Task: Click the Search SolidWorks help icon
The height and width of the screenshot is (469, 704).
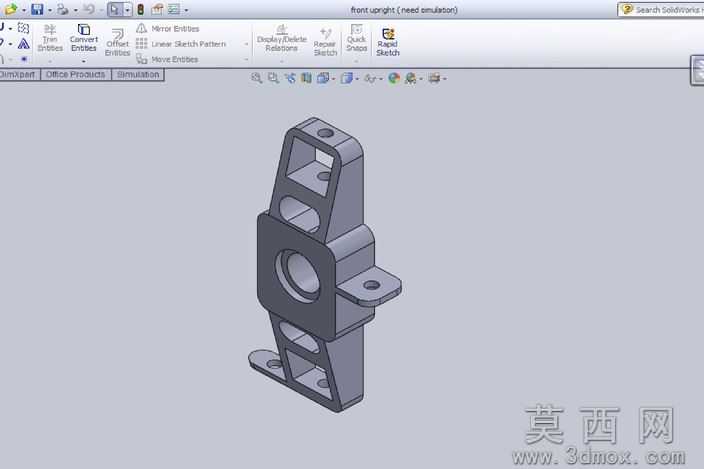Action: click(627, 9)
